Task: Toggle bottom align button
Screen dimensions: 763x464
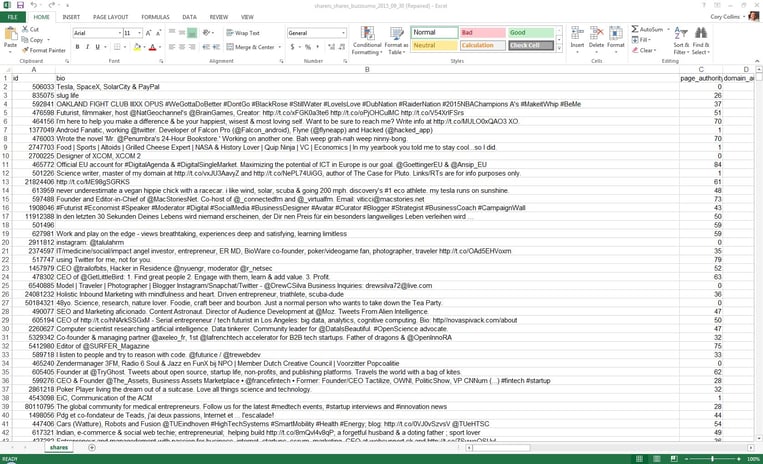Action: pyautogui.click(x=192, y=33)
